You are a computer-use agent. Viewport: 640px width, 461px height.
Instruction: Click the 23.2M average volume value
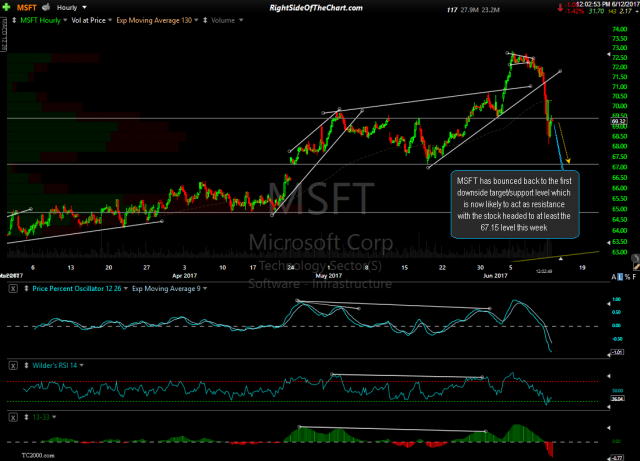pos(491,10)
